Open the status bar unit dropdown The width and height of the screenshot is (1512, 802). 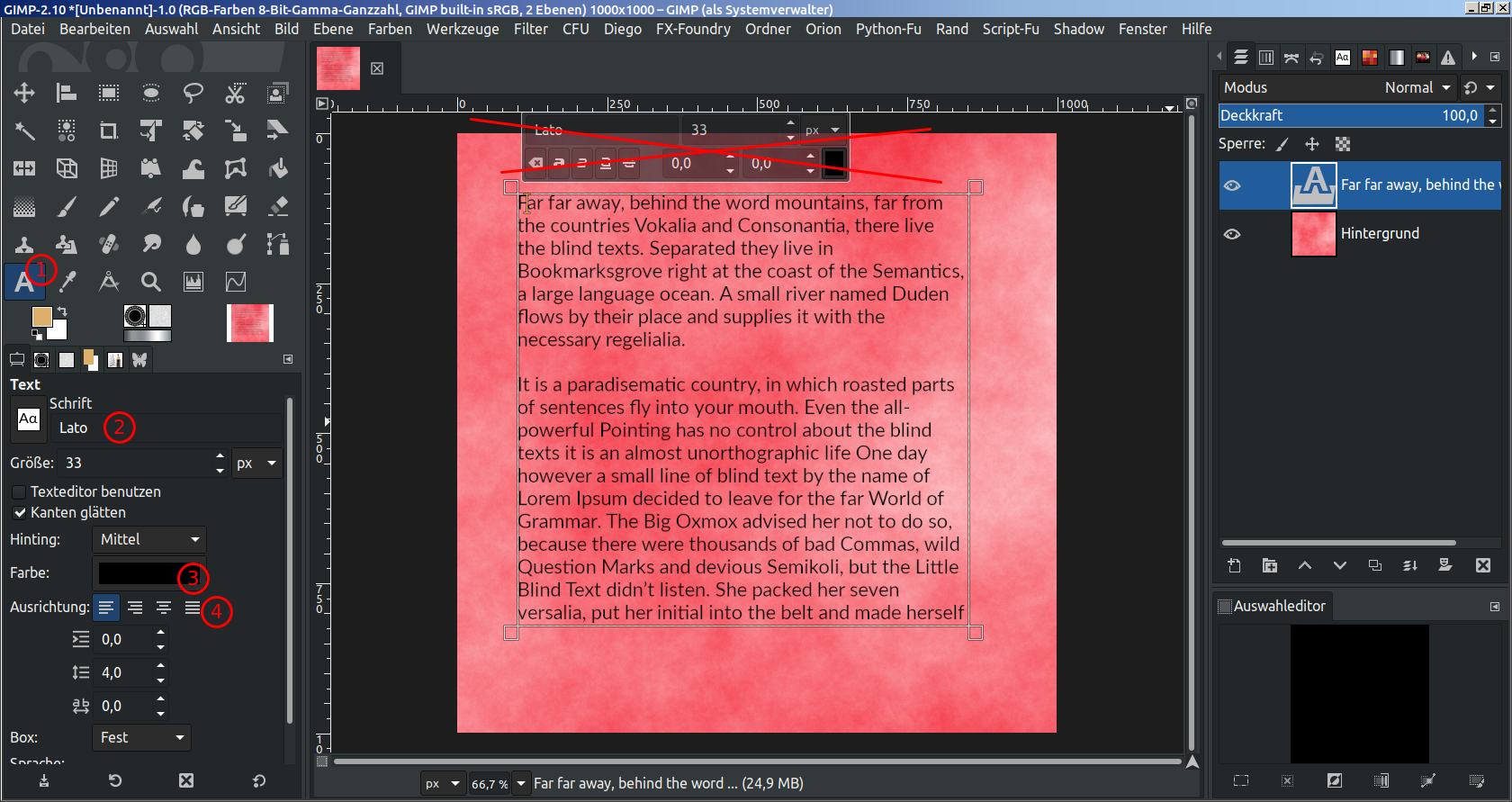[443, 783]
